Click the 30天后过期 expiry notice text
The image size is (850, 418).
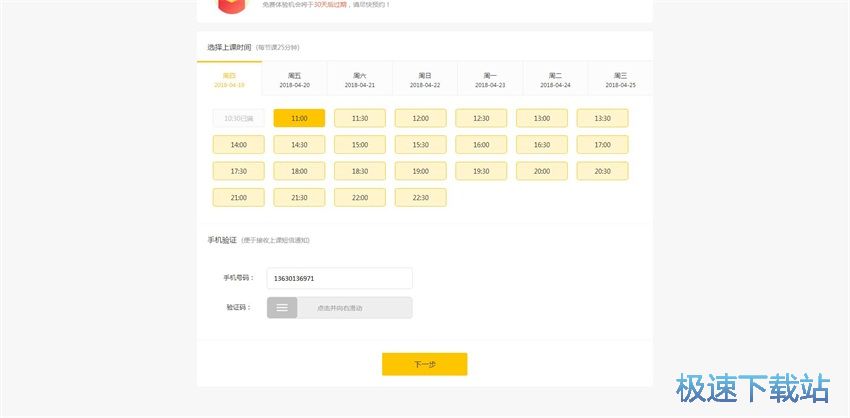tap(330, 4)
